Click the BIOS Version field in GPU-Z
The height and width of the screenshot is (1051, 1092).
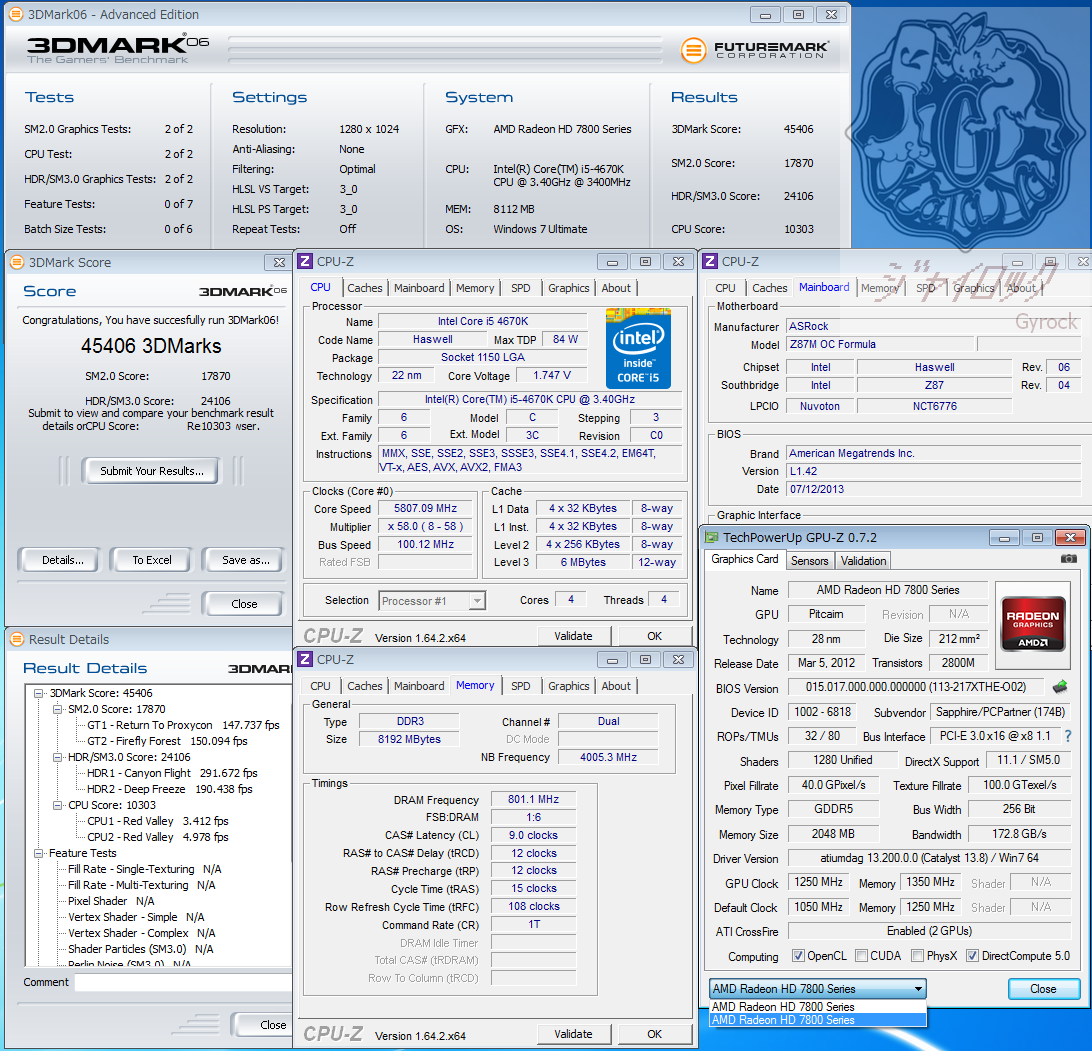click(x=916, y=687)
